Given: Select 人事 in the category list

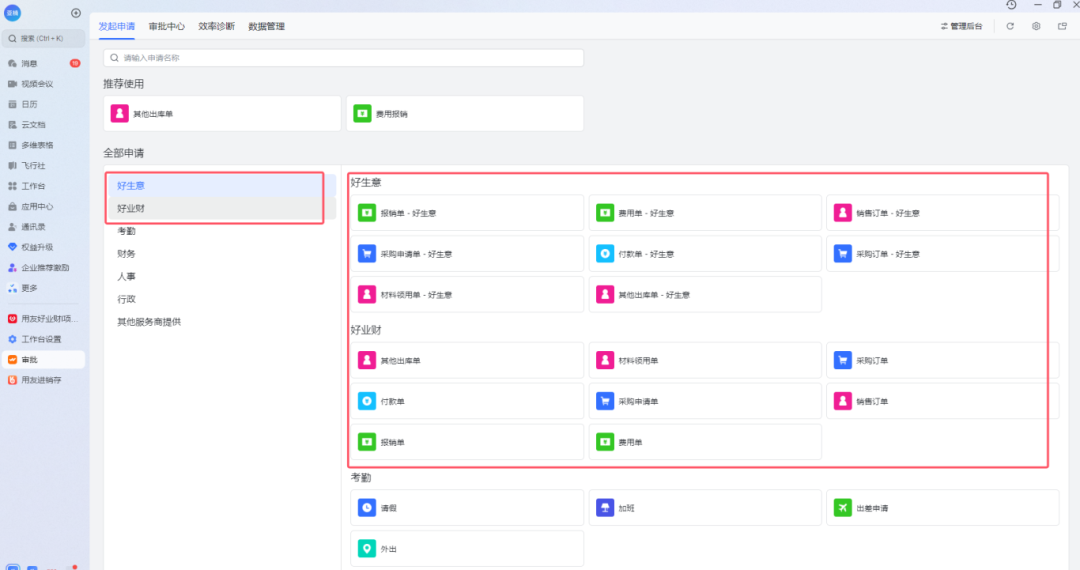Looking at the screenshot, I should (x=221, y=277).
